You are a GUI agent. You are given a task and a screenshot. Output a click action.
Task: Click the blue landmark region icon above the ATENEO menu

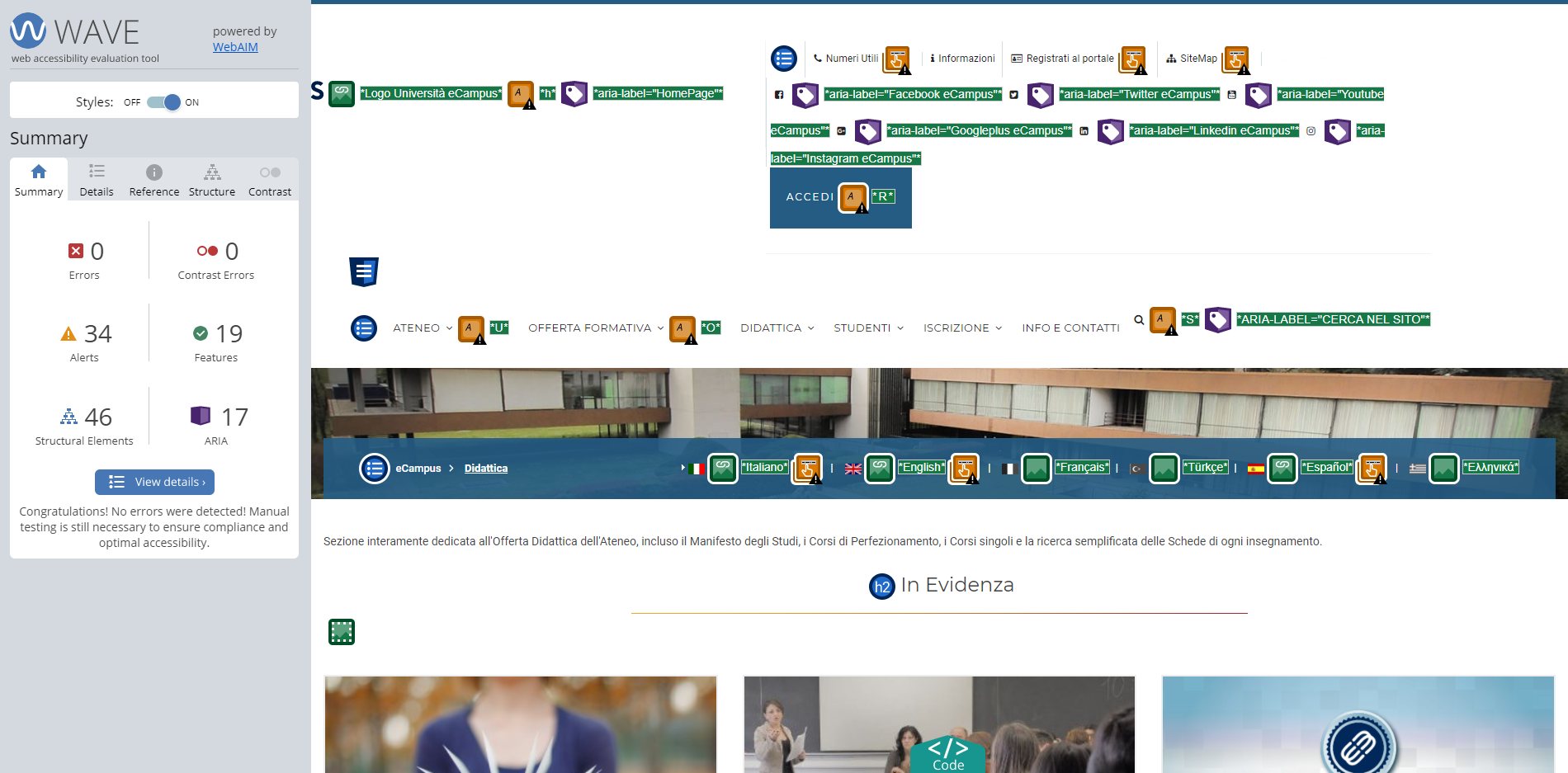click(x=364, y=271)
